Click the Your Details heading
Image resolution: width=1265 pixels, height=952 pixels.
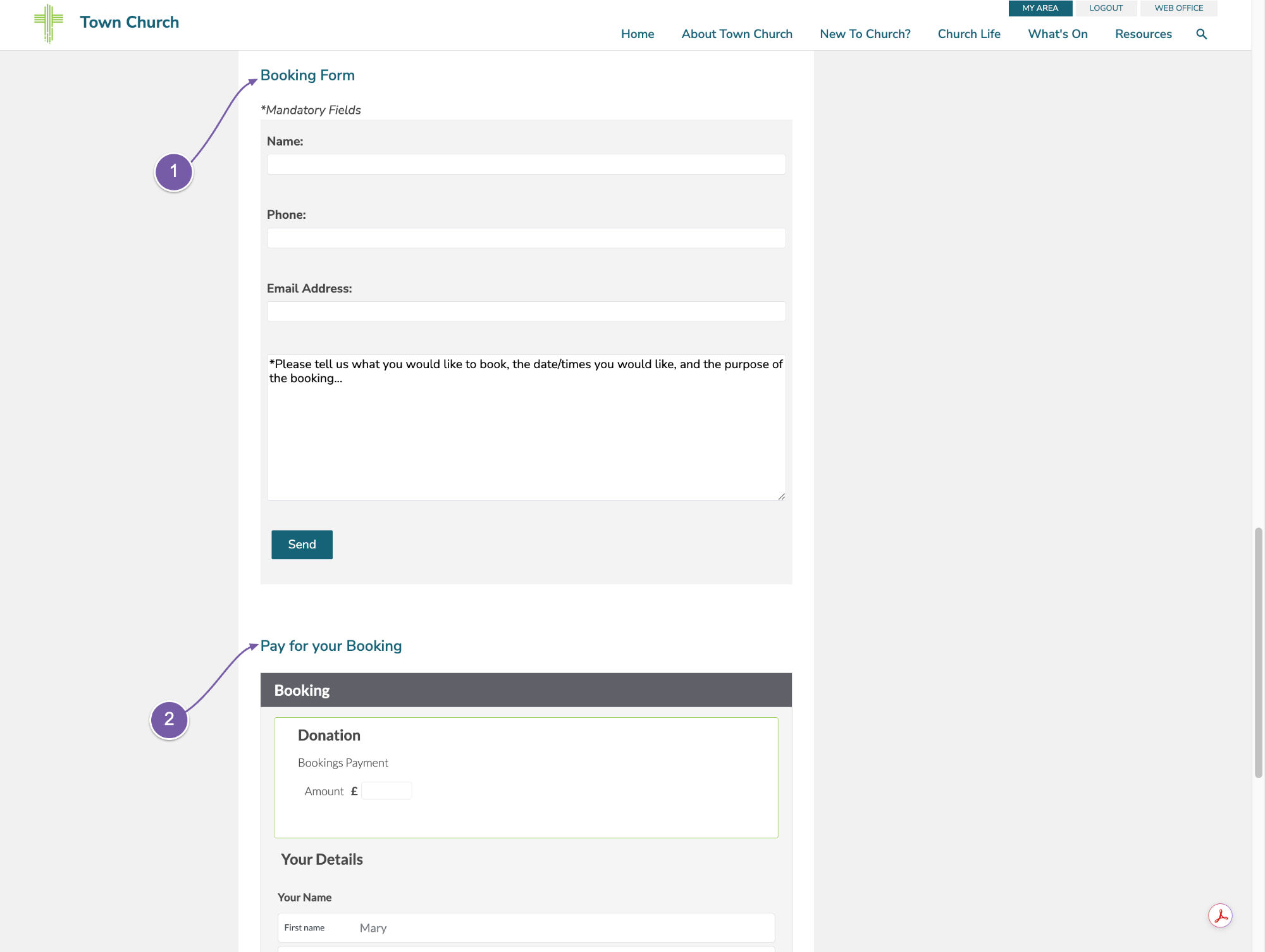coord(322,859)
